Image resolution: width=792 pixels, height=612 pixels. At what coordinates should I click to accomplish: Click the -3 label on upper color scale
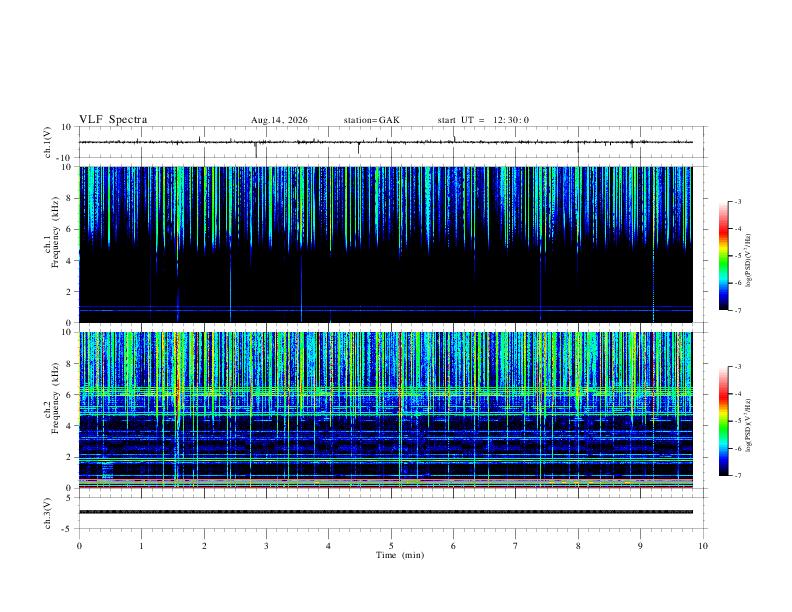(738, 201)
